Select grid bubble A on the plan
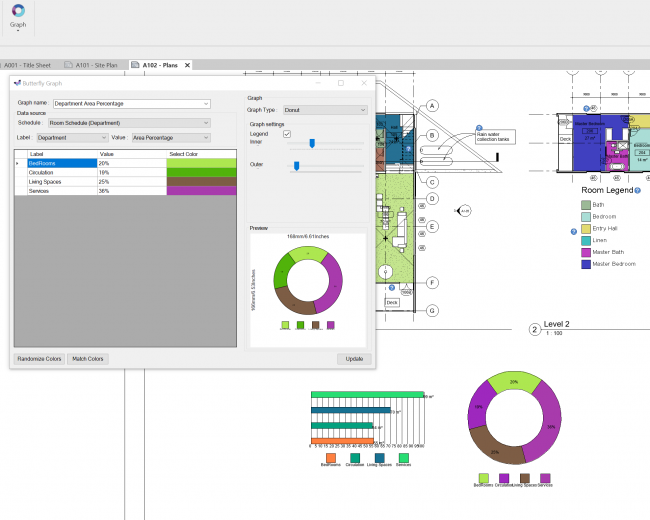 pos(433,106)
